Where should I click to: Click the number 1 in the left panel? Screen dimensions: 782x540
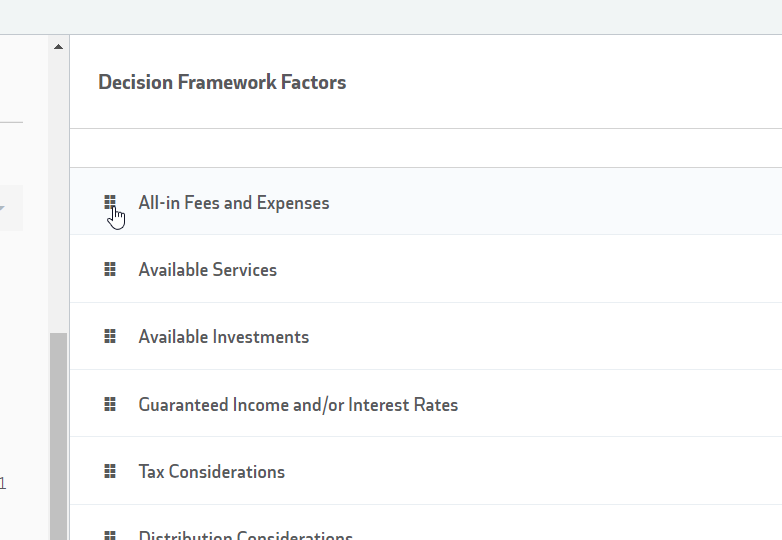coord(3,484)
